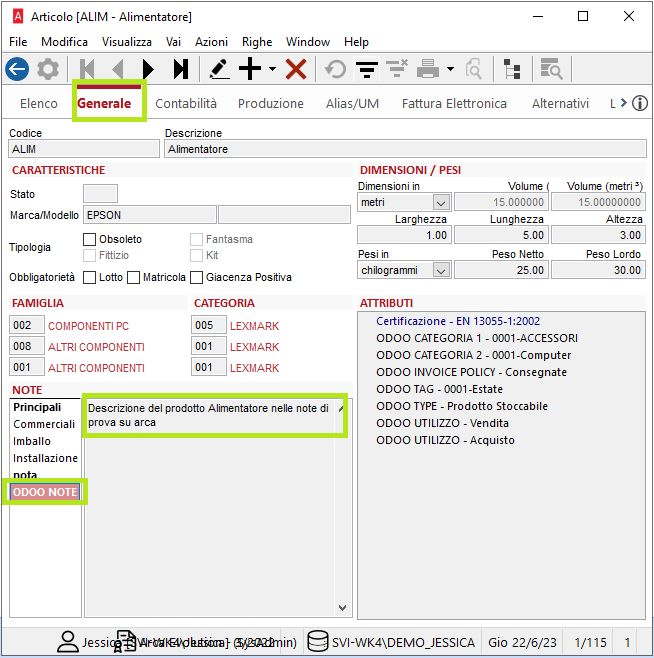Open the Azioni menu
Screen dimensions: 654x658
point(211,42)
